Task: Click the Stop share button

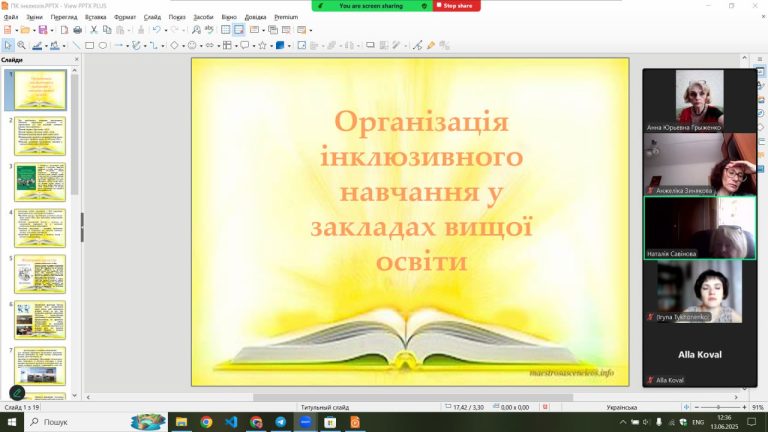Action: tap(456, 6)
